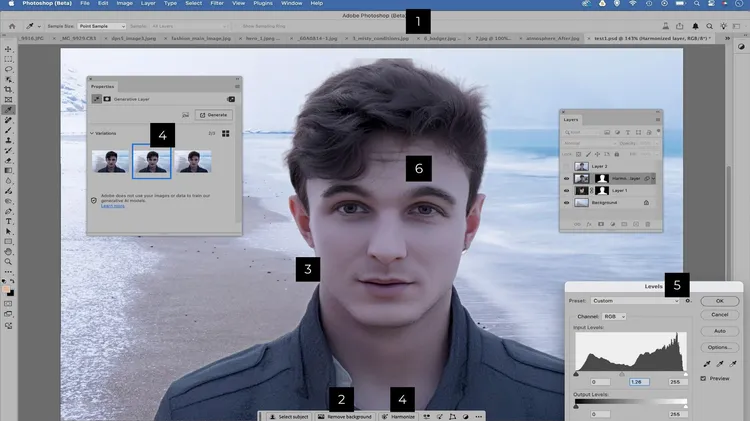The height and width of the screenshot is (421, 750).
Task: Click the variations grid view icon
Action: pos(225,133)
